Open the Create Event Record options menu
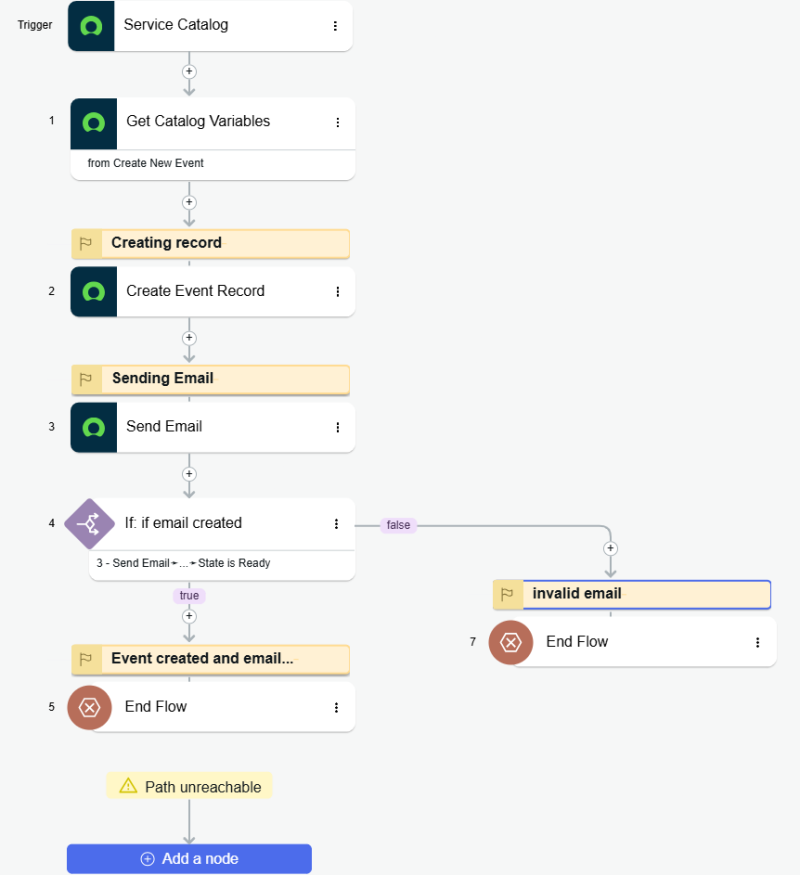800x875 pixels. [x=337, y=292]
